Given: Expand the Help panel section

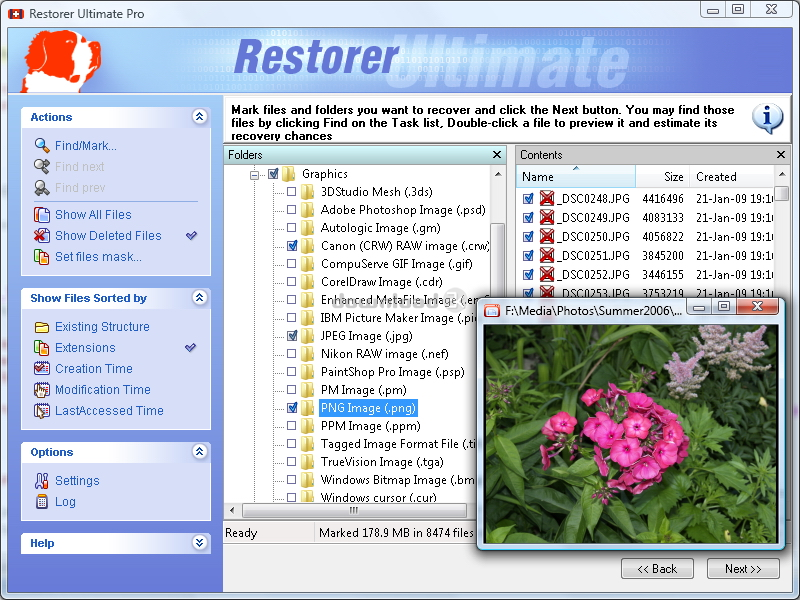Looking at the screenshot, I should (199, 543).
